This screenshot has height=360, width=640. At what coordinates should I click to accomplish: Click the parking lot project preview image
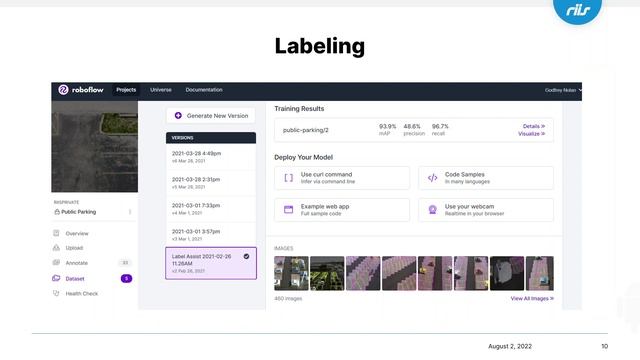[x=95, y=147]
